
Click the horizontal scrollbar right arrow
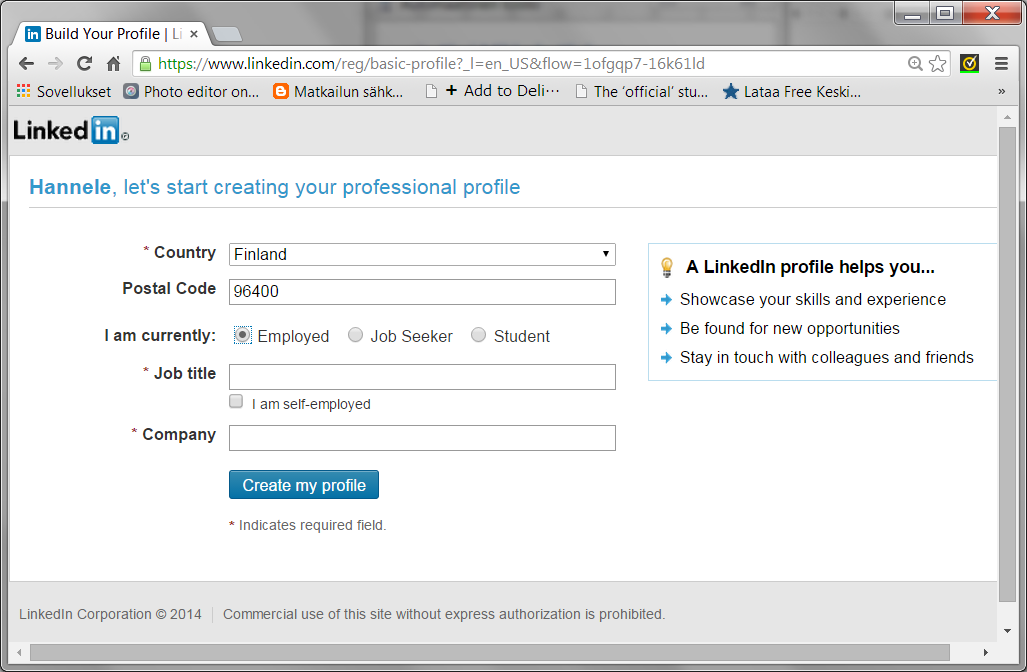pos(986,652)
